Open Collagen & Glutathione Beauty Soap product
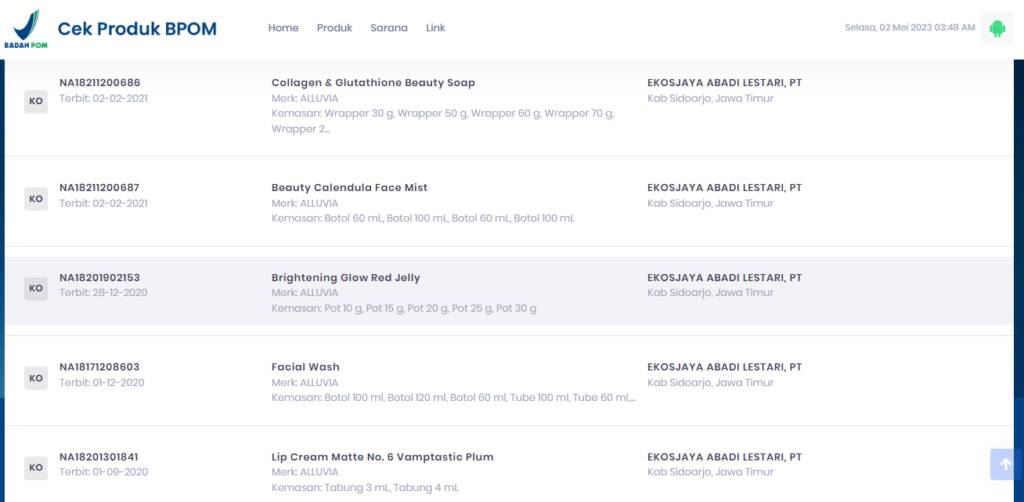This screenshot has width=1024, height=502. [x=373, y=83]
